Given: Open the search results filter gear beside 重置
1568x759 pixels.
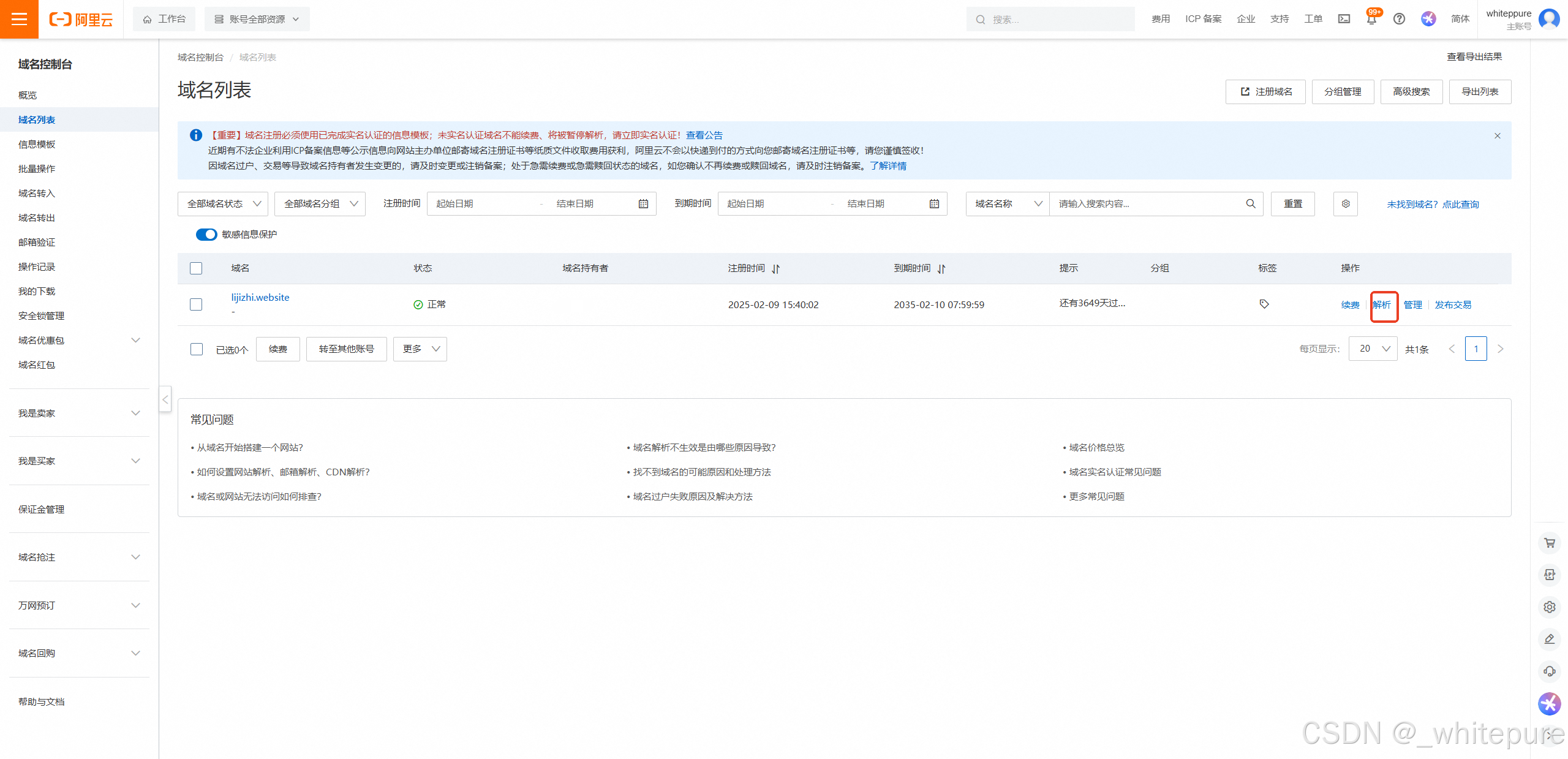Looking at the screenshot, I should pyautogui.click(x=1345, y=203).
